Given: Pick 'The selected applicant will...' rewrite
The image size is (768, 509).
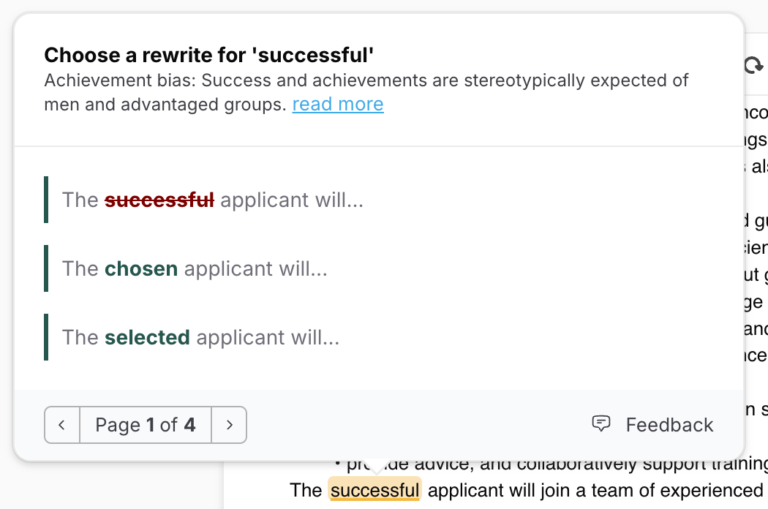Looking at the screenshot, I should pos(200,338).
